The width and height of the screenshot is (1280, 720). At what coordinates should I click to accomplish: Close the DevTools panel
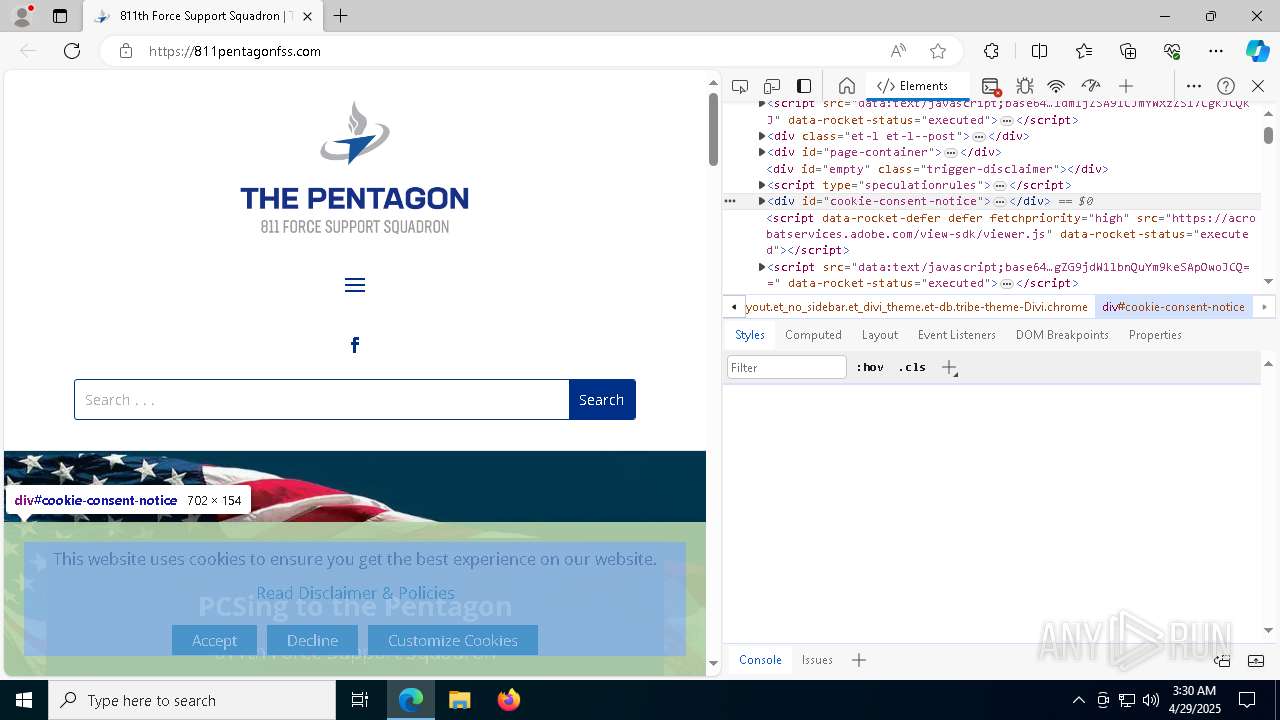coord(1258,86)
